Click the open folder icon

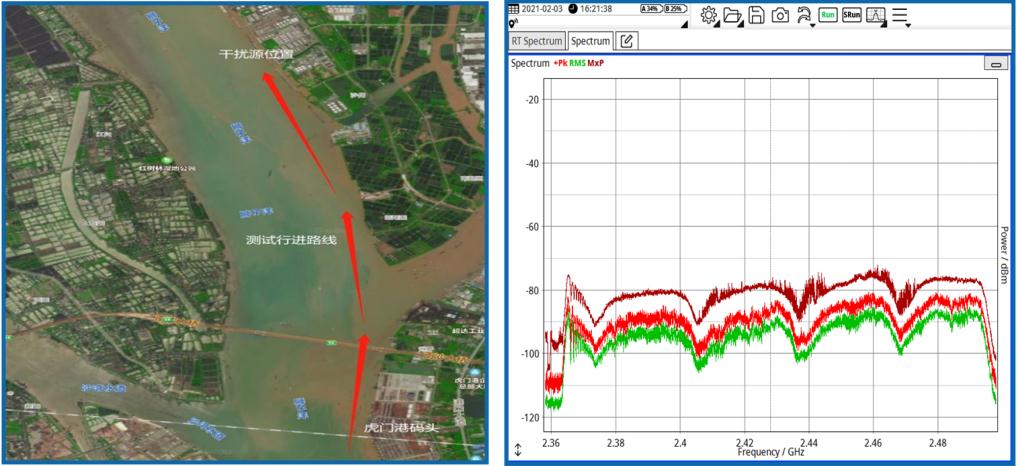pyautogui.click(x=733, y=15)
